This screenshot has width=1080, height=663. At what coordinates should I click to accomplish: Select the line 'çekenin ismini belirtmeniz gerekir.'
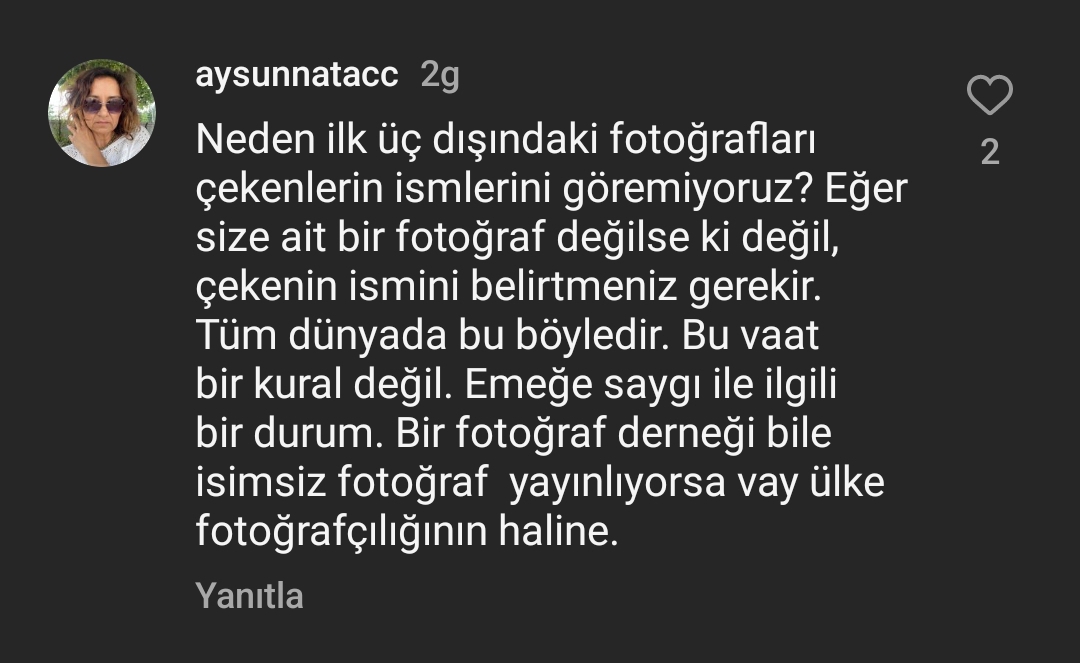[x=509, y=286]
